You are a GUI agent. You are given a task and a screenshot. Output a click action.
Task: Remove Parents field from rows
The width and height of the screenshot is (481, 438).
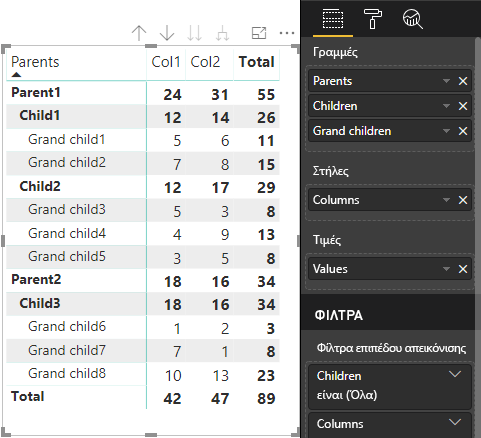(x=463, y=81)
